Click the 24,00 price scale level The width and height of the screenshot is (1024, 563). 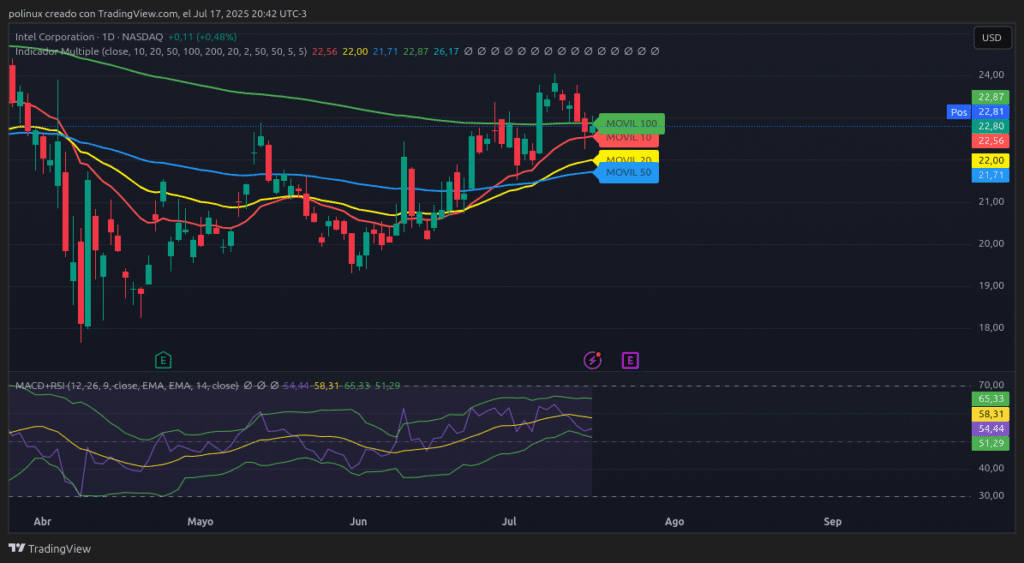991,75
